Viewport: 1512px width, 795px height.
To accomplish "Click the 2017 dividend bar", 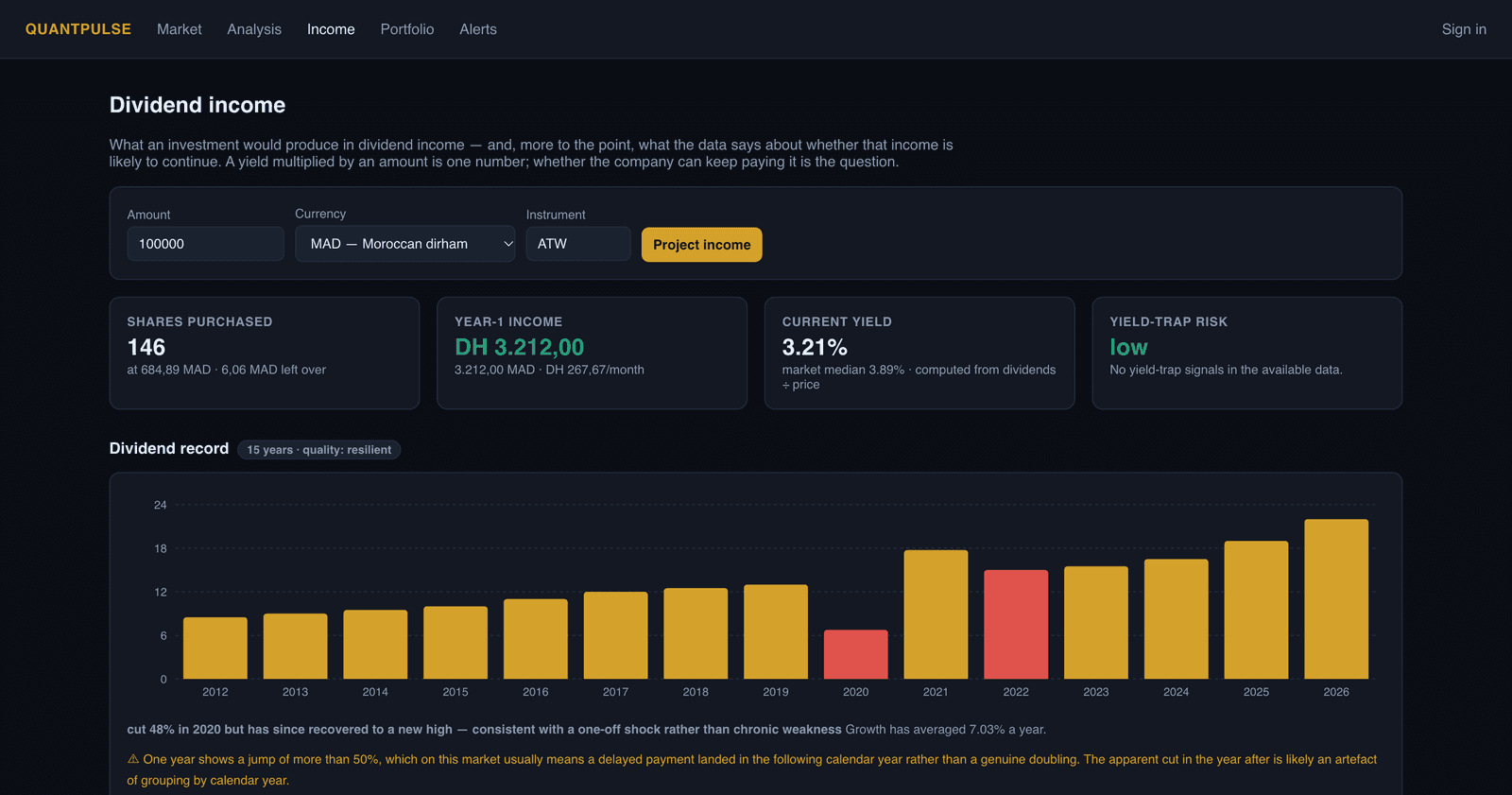I will [616, 635].
